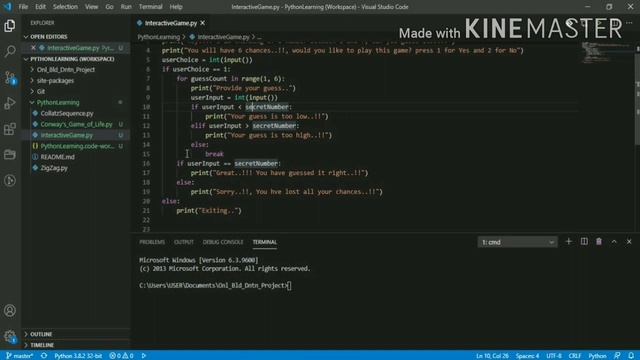The image size is (640, 360).
Task: Expand the Outline section
Action: (41, 334)
